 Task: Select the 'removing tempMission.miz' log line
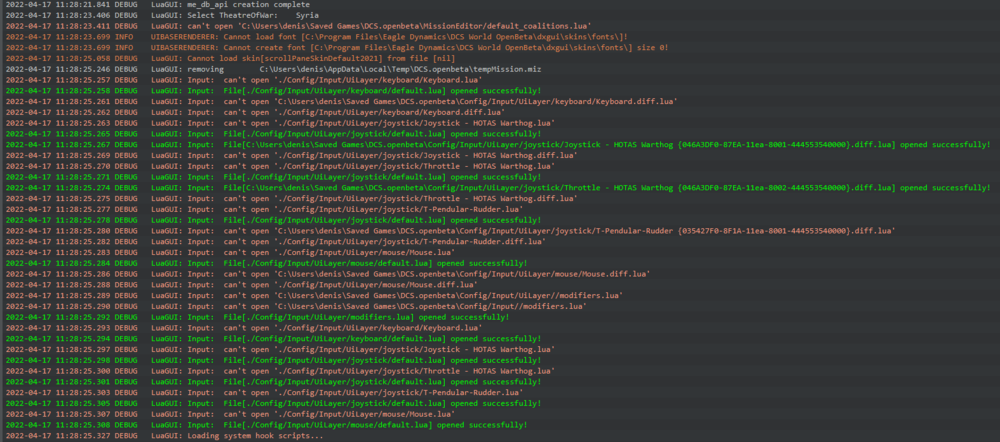click(273, 69)
